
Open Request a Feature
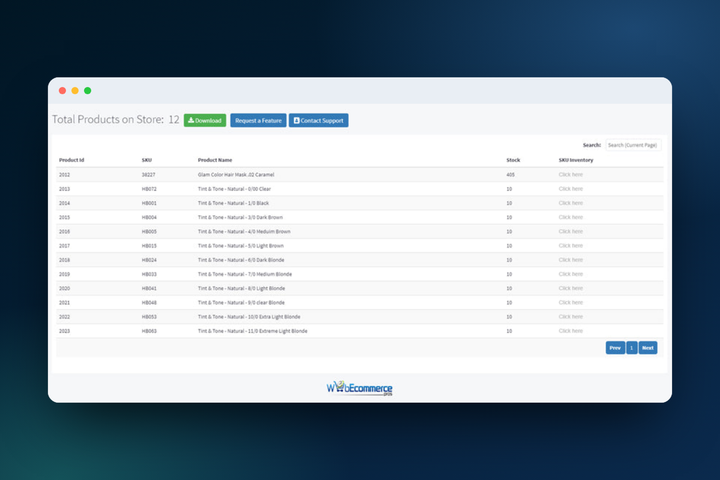coord(258,120)
